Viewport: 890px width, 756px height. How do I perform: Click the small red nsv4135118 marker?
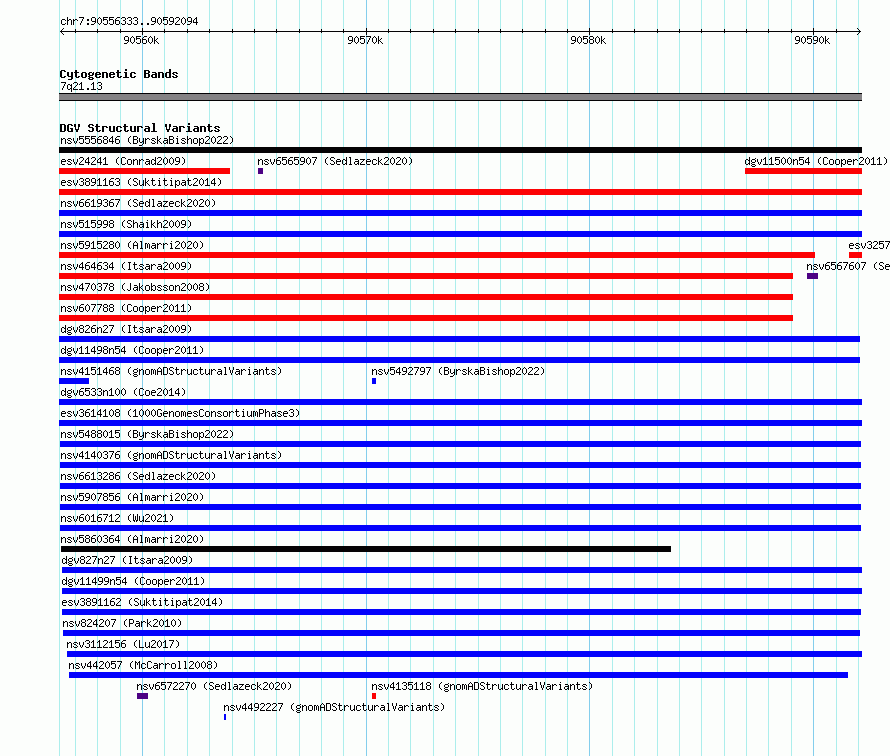pyautogui.click(x=374, y=696)
